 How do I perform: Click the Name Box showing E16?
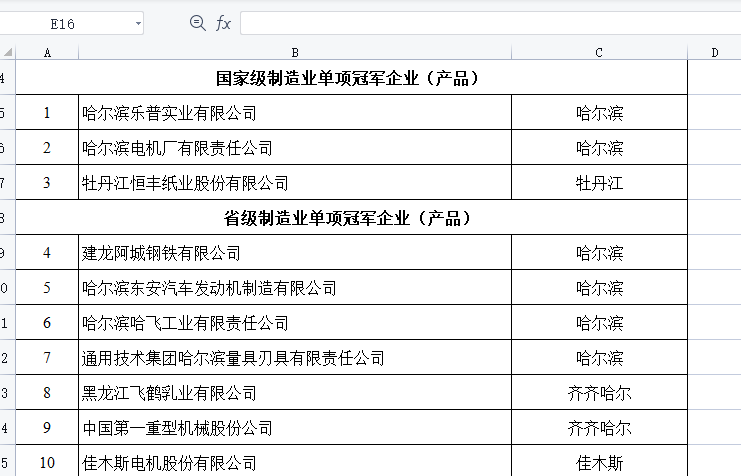click(x=62, y=23)
